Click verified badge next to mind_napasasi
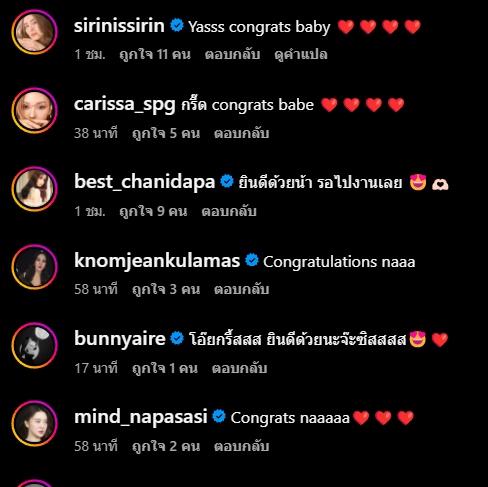The width and height of the screenshot is (488, 487). (x=219, y=416)
